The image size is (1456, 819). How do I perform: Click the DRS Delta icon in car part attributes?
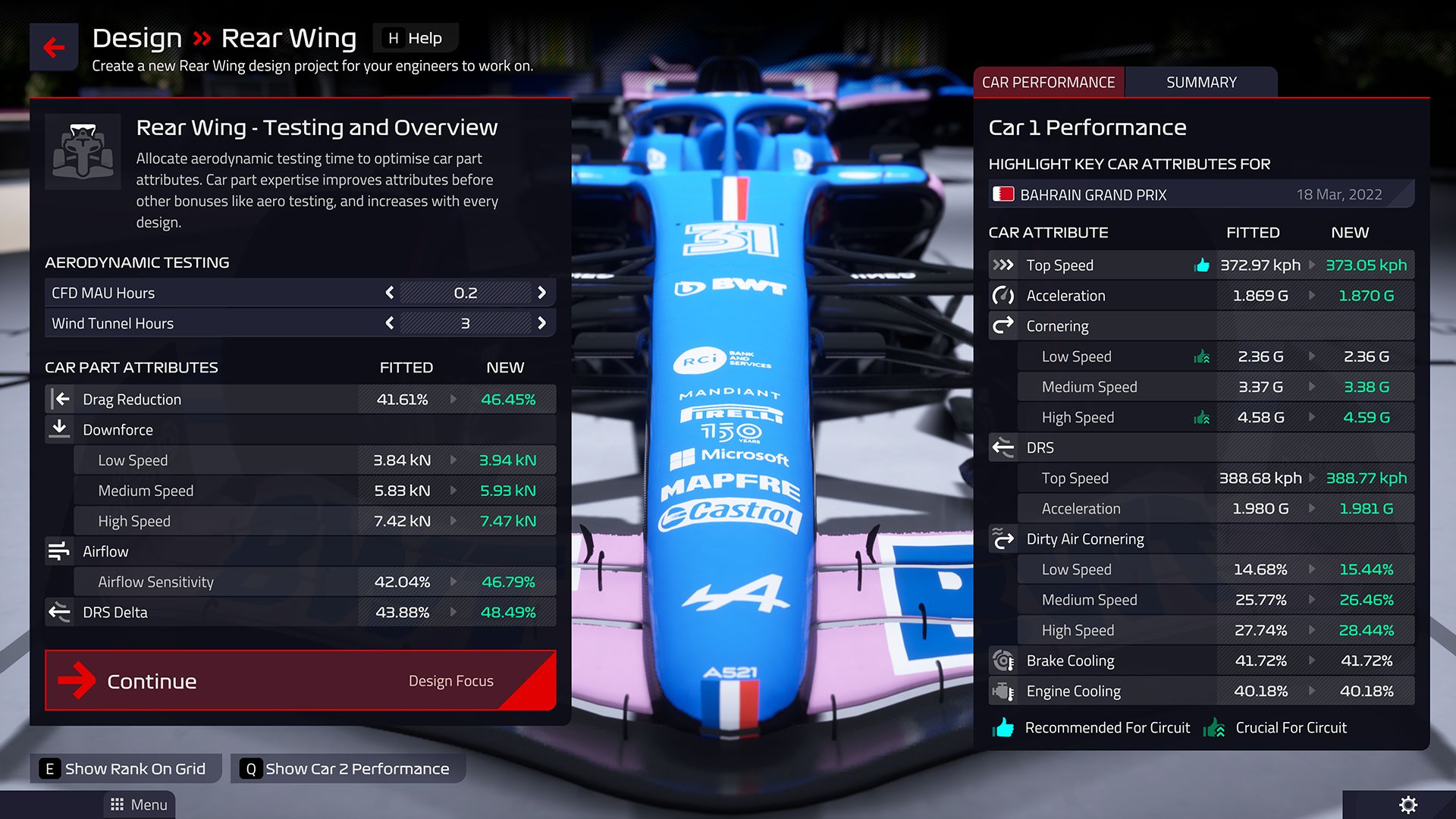coord(60,611)
